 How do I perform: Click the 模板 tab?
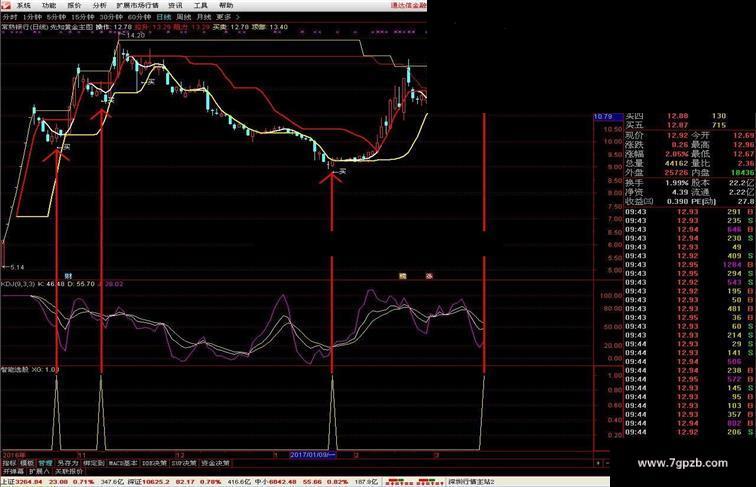click(27, 463)
